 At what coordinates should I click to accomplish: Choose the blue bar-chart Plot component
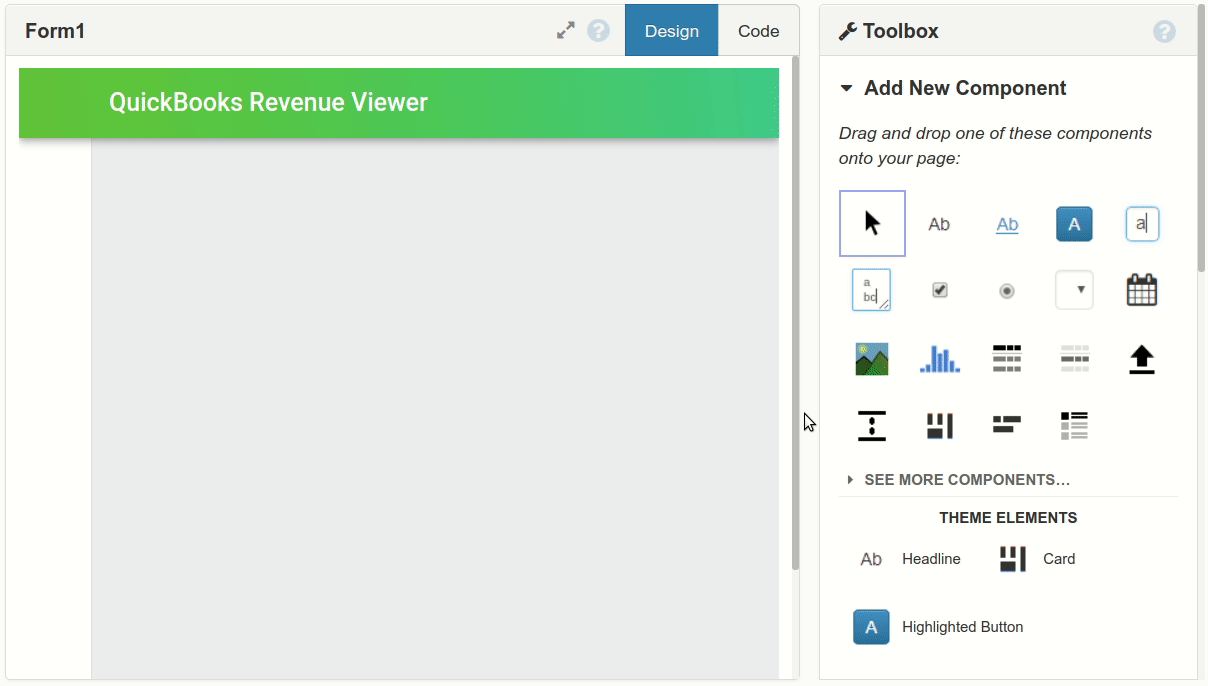(939, 358)
